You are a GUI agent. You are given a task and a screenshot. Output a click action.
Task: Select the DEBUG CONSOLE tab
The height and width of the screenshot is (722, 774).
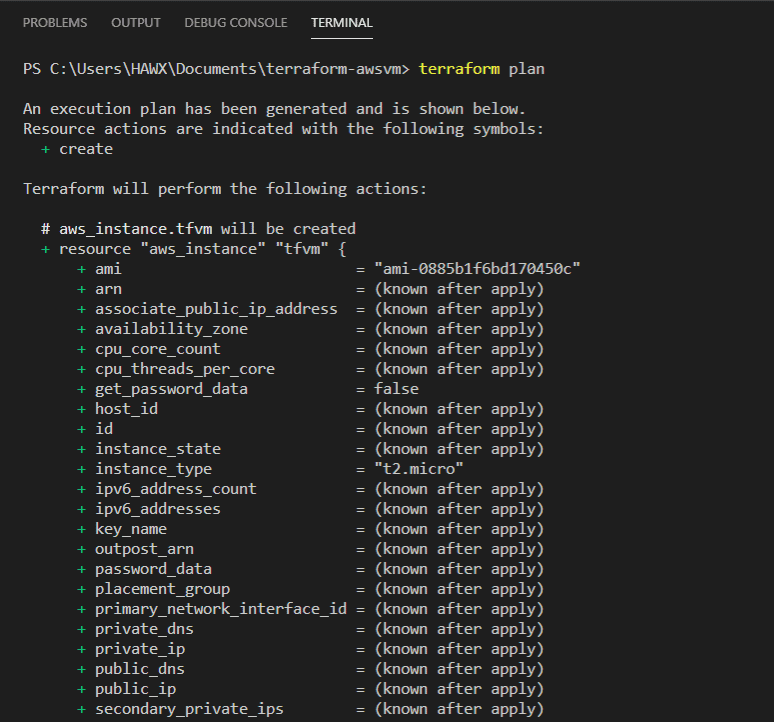point(235,23)
